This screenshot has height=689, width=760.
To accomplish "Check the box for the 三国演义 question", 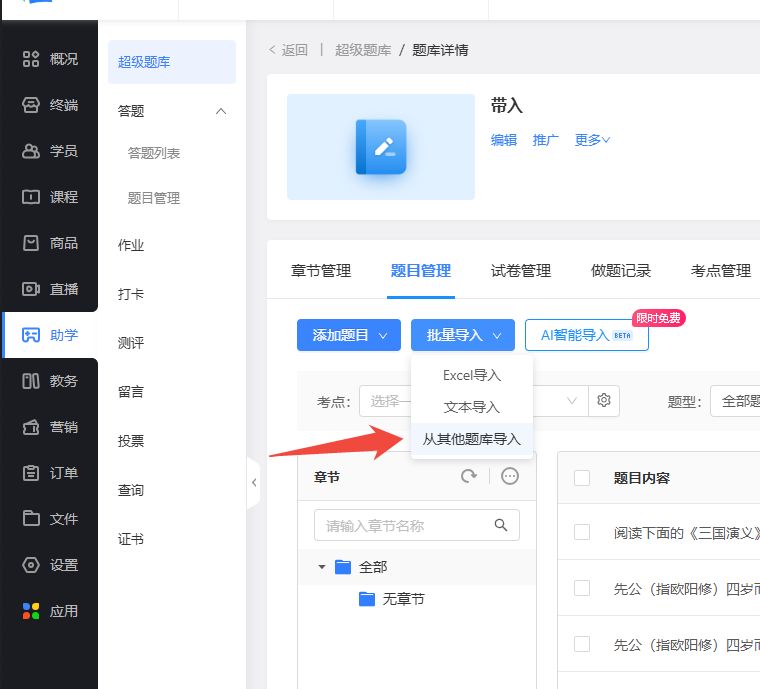I will [x=582, y=532].
